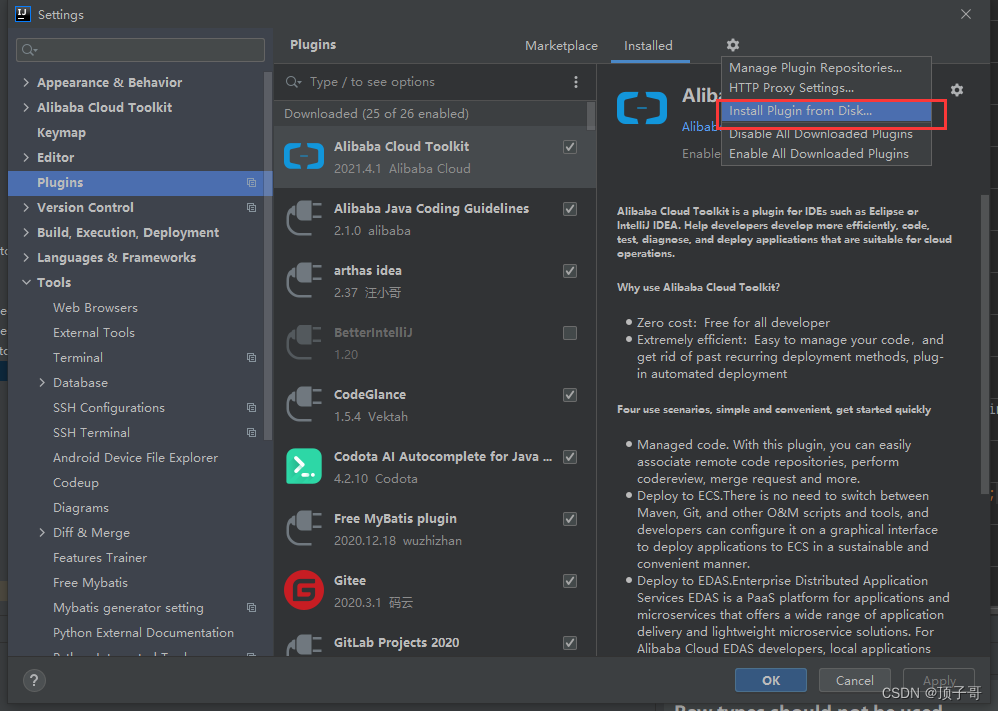Open the plugin search options three-dot menu

click(x=576, y=82)
